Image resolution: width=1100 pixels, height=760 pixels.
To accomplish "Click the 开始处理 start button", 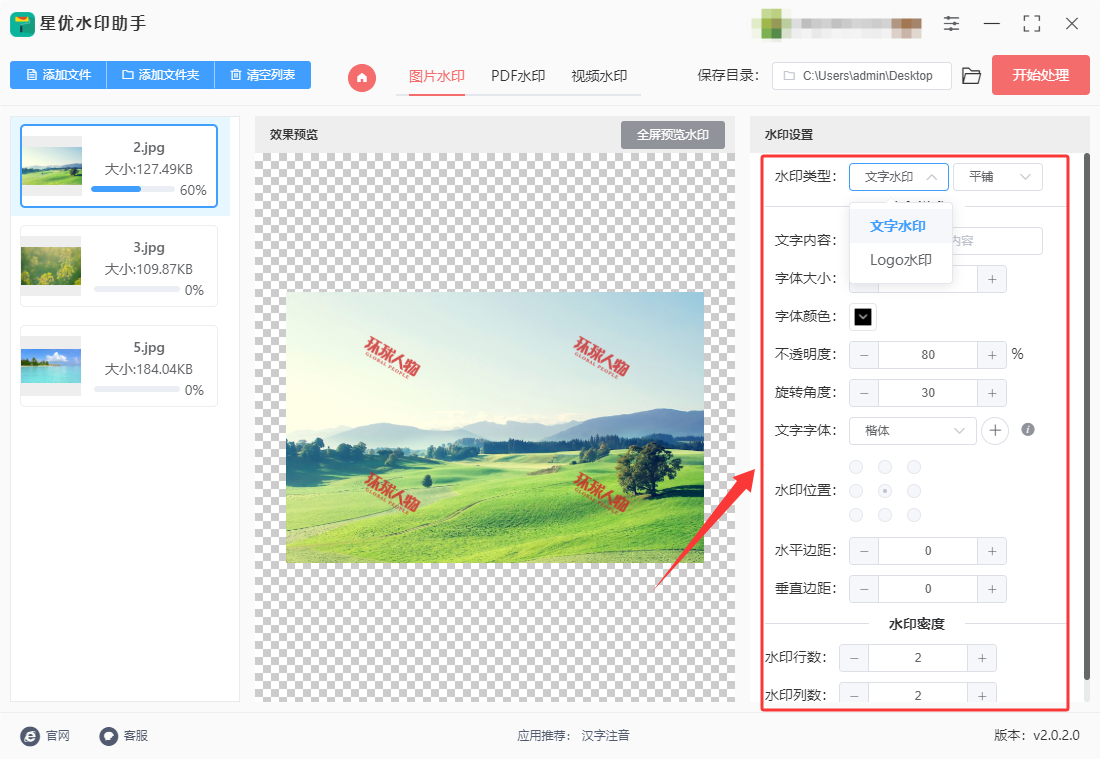I will (x=1040, y=75).
